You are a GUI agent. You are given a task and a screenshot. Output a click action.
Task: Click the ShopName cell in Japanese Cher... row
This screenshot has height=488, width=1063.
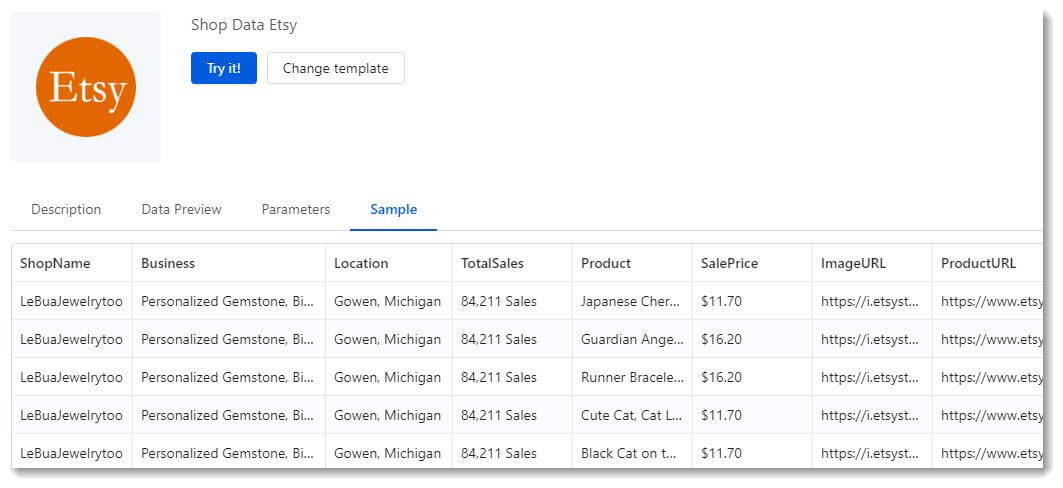click(72, 302)
